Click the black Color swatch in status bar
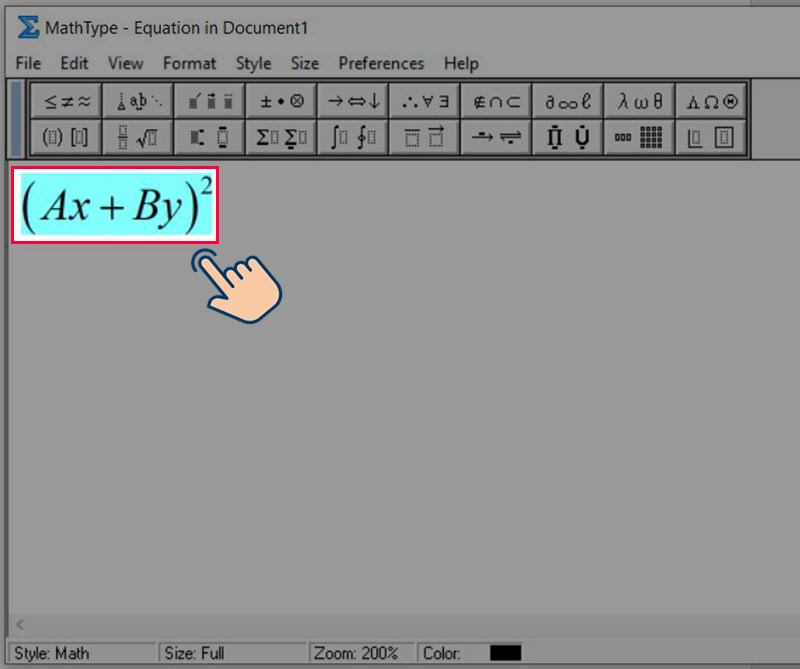 [x=505, y=653]
